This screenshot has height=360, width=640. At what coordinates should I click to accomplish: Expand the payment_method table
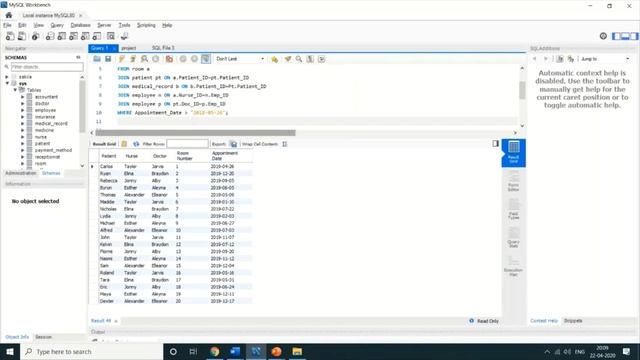23,150
